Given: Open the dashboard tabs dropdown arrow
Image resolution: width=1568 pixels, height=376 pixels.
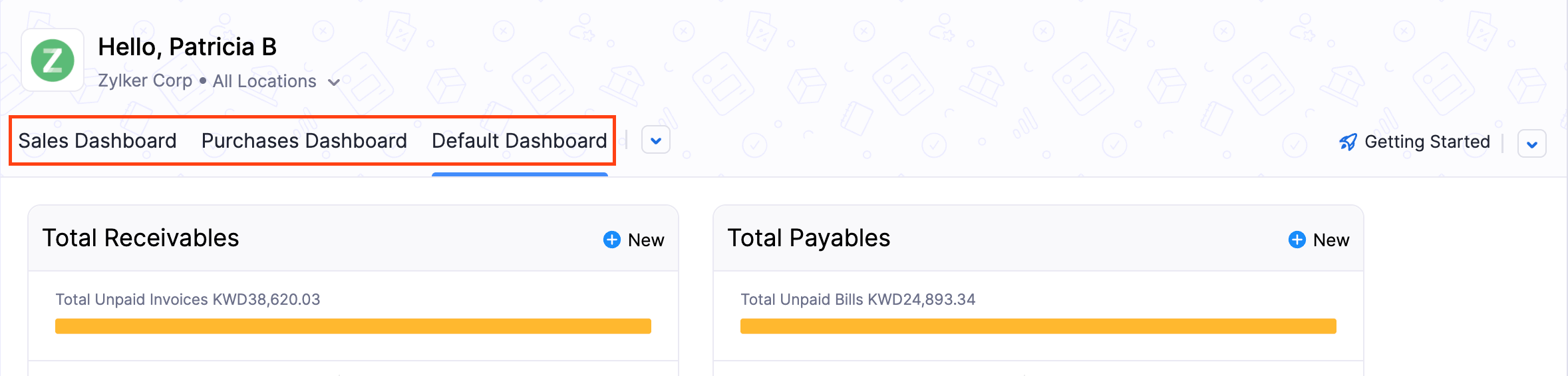Looking at the screenshot, I should (x=655, y=141).
